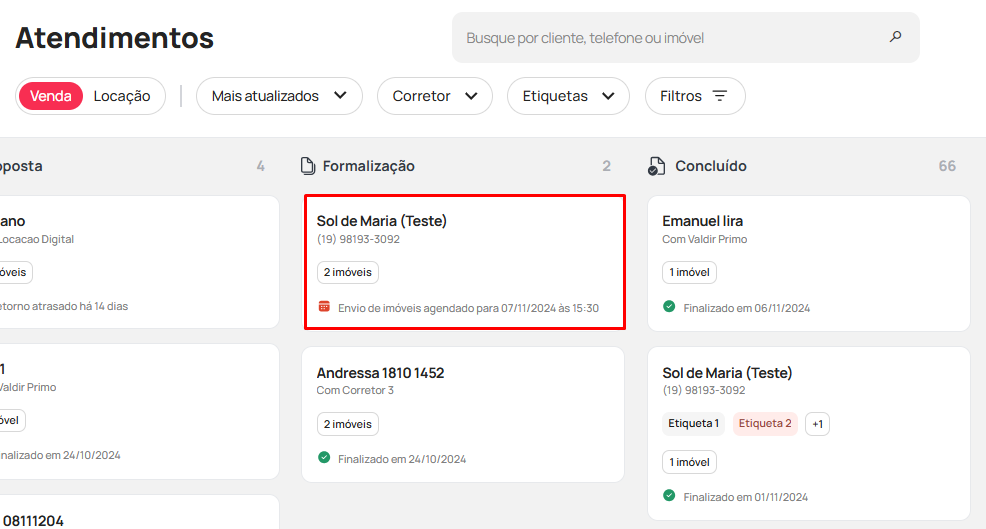Click 'Finalizado em 06/11/2024' text
The height and width of the screenshot is (529, 986).
[746, 308]
